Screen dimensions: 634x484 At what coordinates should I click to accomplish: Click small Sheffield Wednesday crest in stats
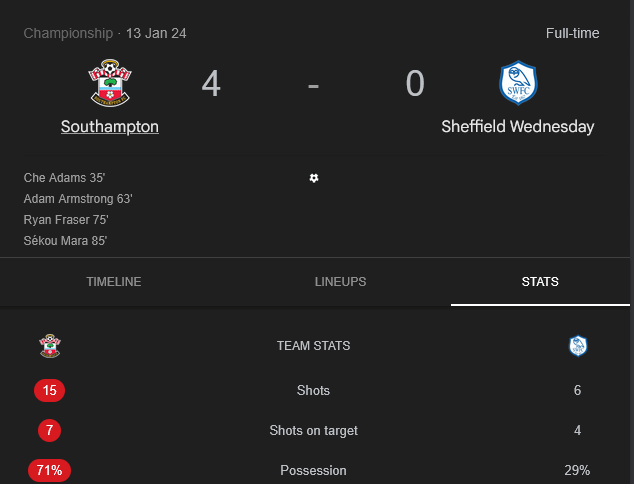click(577, 346)
